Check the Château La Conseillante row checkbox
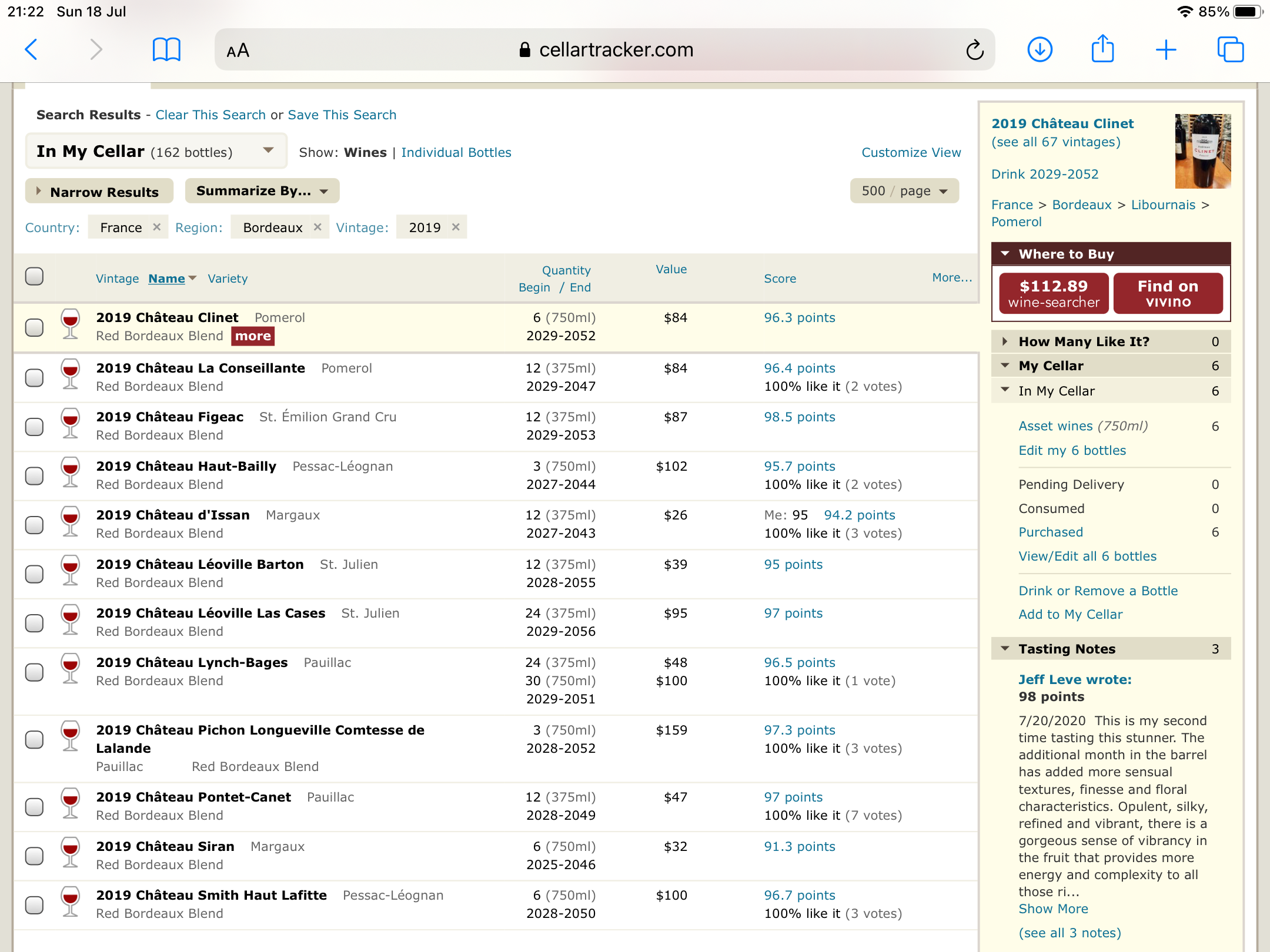Screen dimensions: 1270x952 [35, 377]
